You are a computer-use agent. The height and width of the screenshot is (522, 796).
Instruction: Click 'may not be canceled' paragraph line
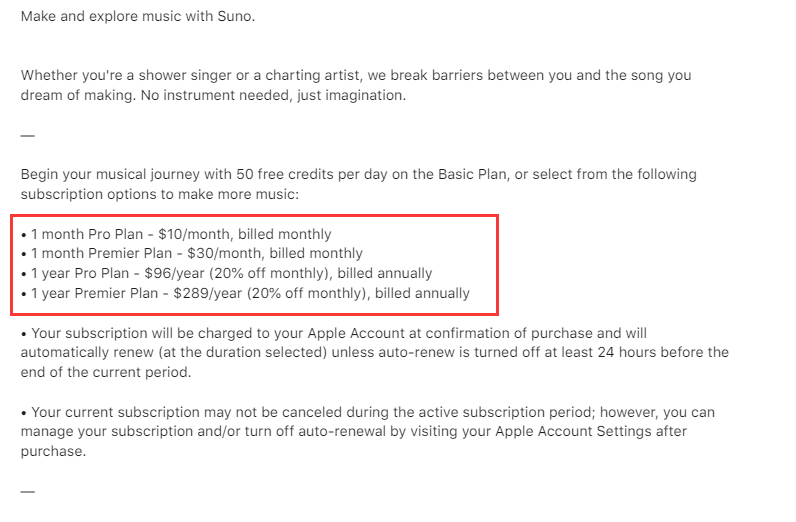click(x=368, y=412)
